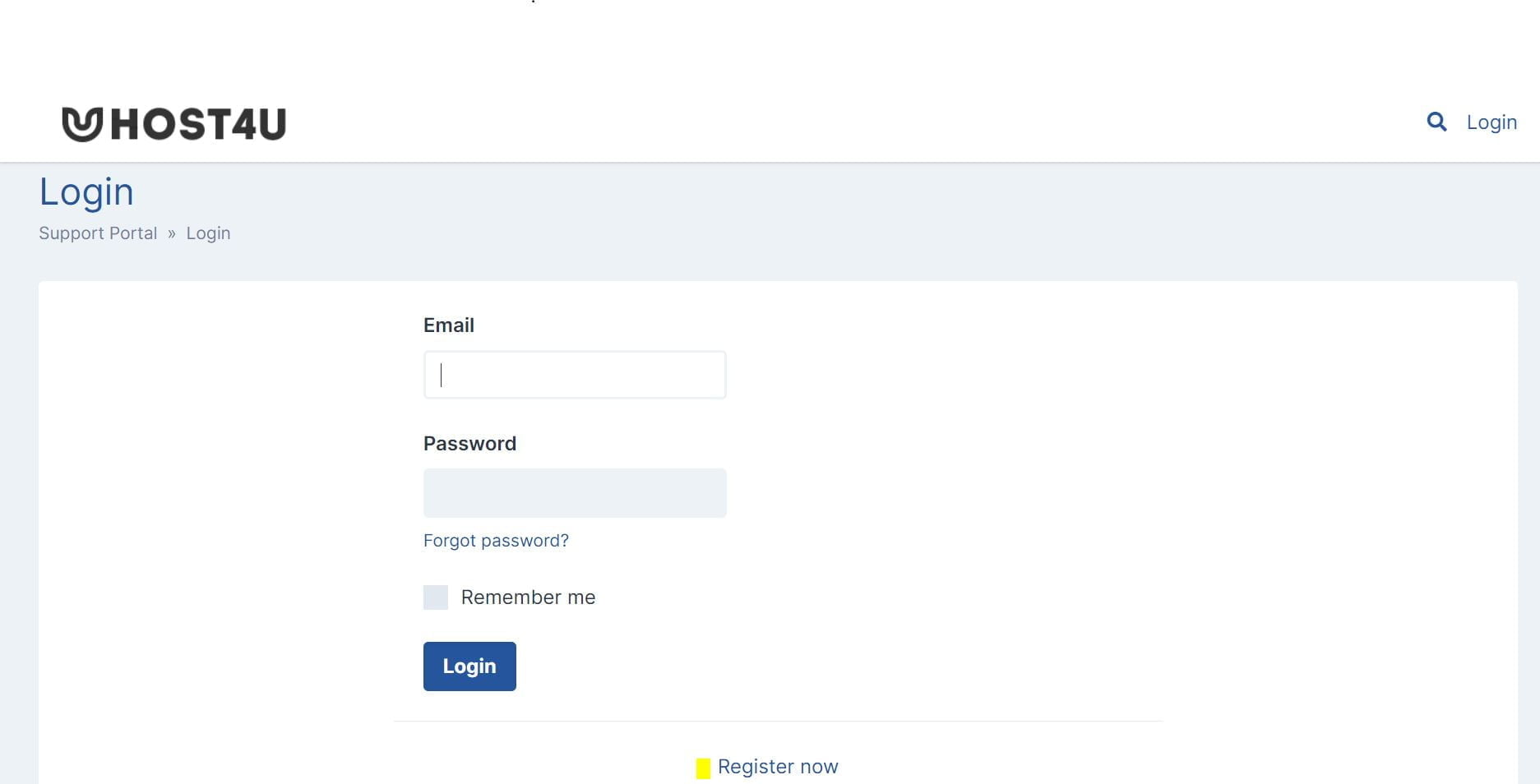Open the Login link in the header
1540x784 pixels.
(x=1491, y=122)
